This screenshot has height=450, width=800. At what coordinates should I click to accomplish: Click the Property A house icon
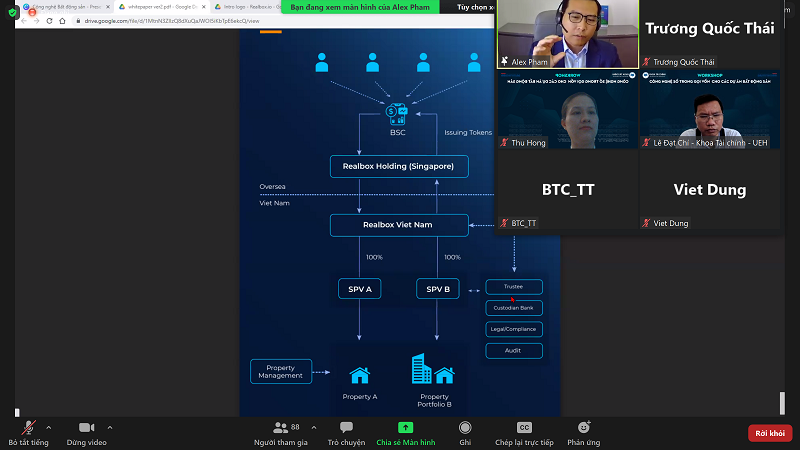pos(360,375)
